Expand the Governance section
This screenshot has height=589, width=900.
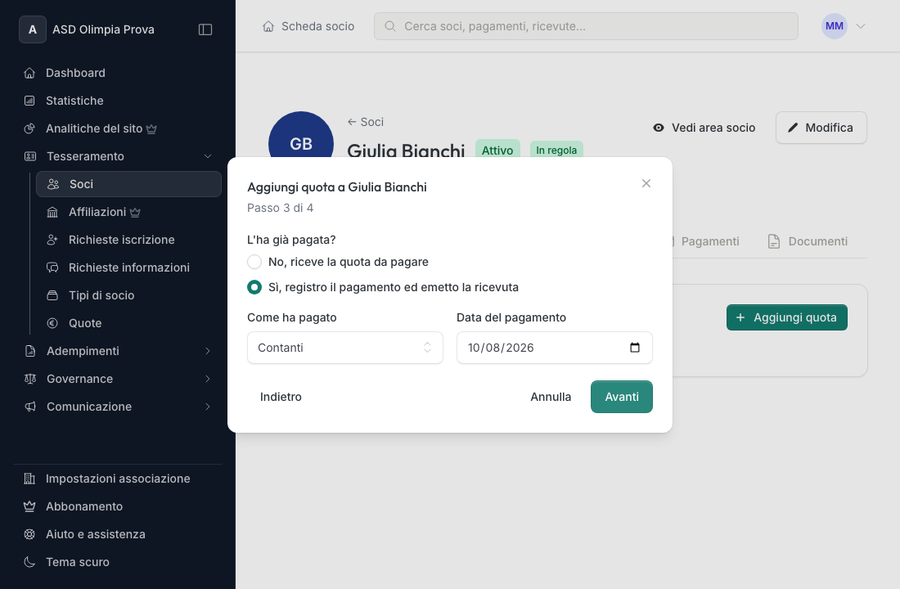click(118, 379)
